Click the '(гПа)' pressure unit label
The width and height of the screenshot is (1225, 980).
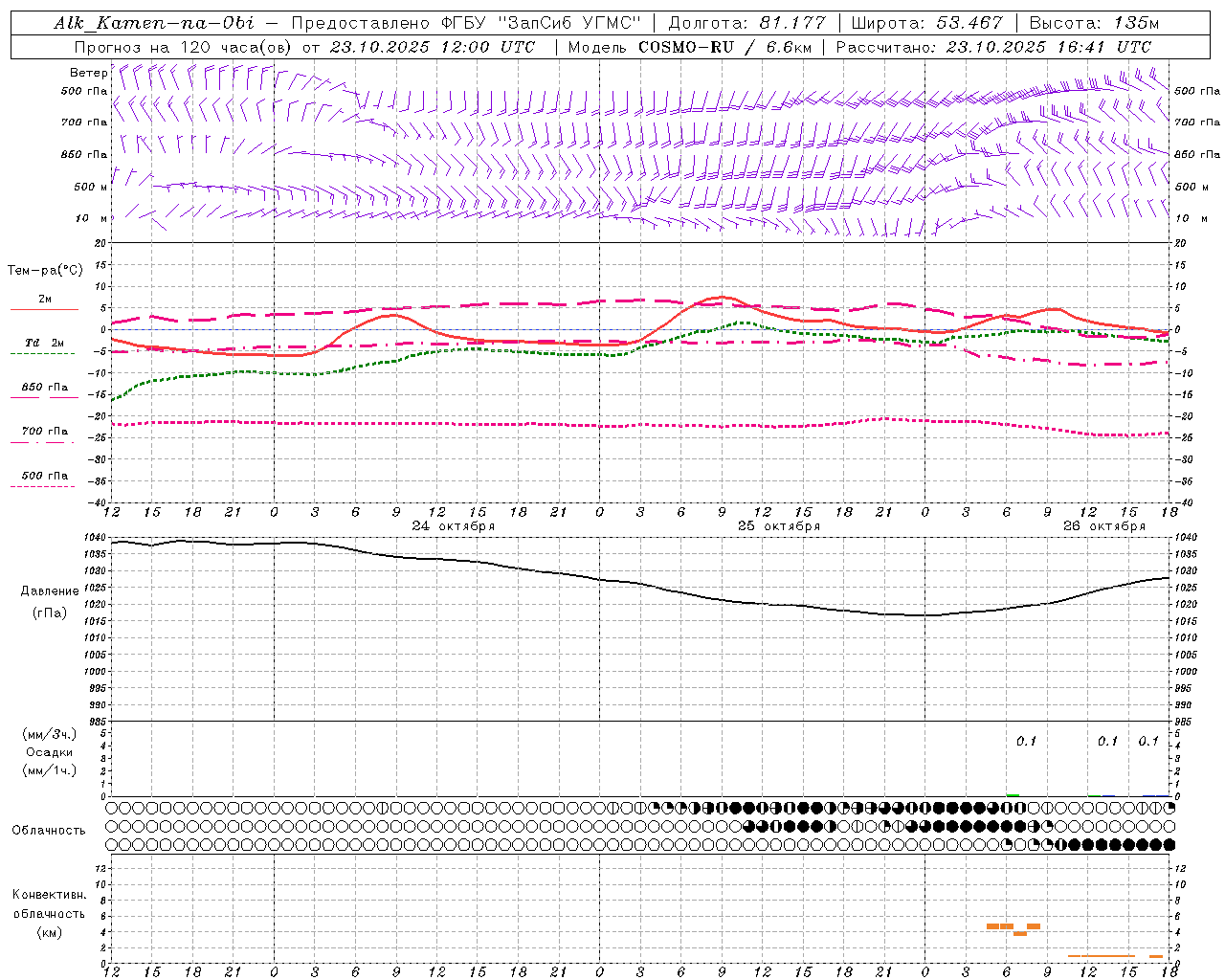click(x=50, y=613)
